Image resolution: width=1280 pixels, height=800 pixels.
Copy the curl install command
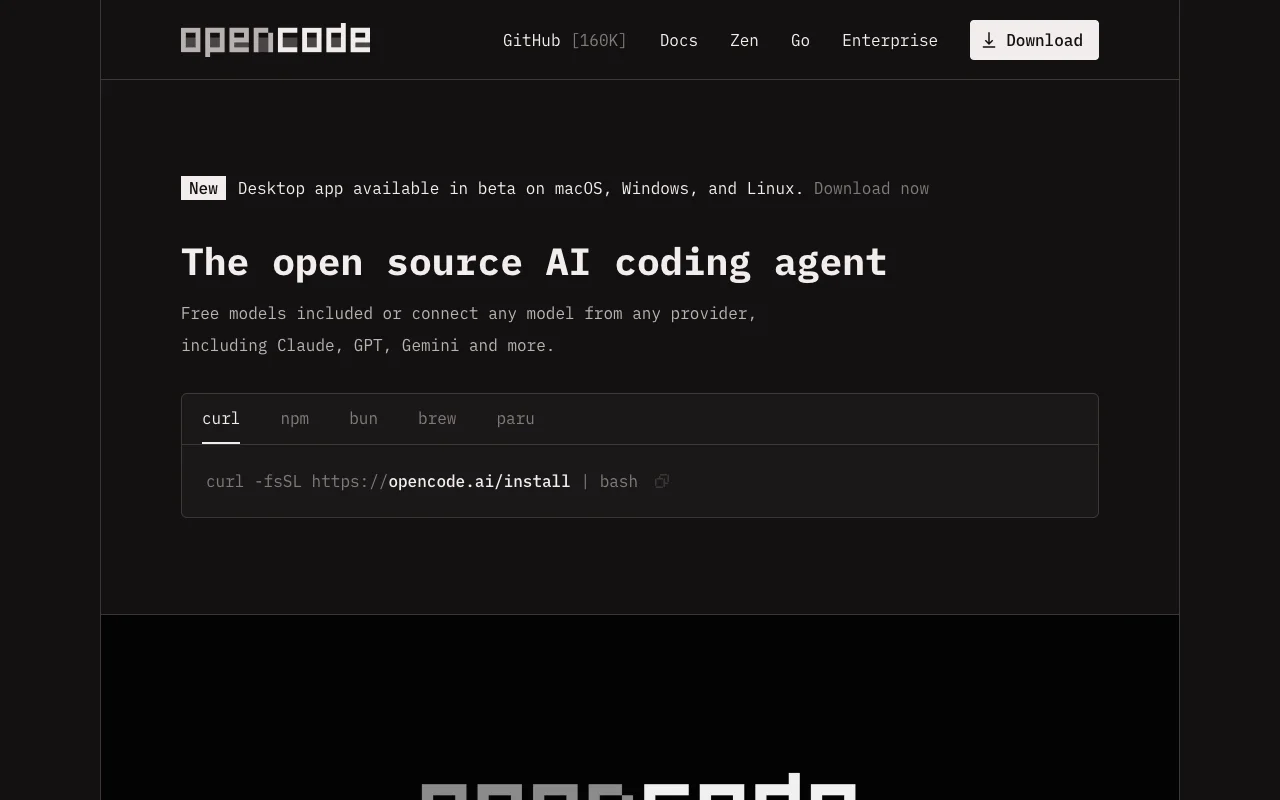pos(662,482)
